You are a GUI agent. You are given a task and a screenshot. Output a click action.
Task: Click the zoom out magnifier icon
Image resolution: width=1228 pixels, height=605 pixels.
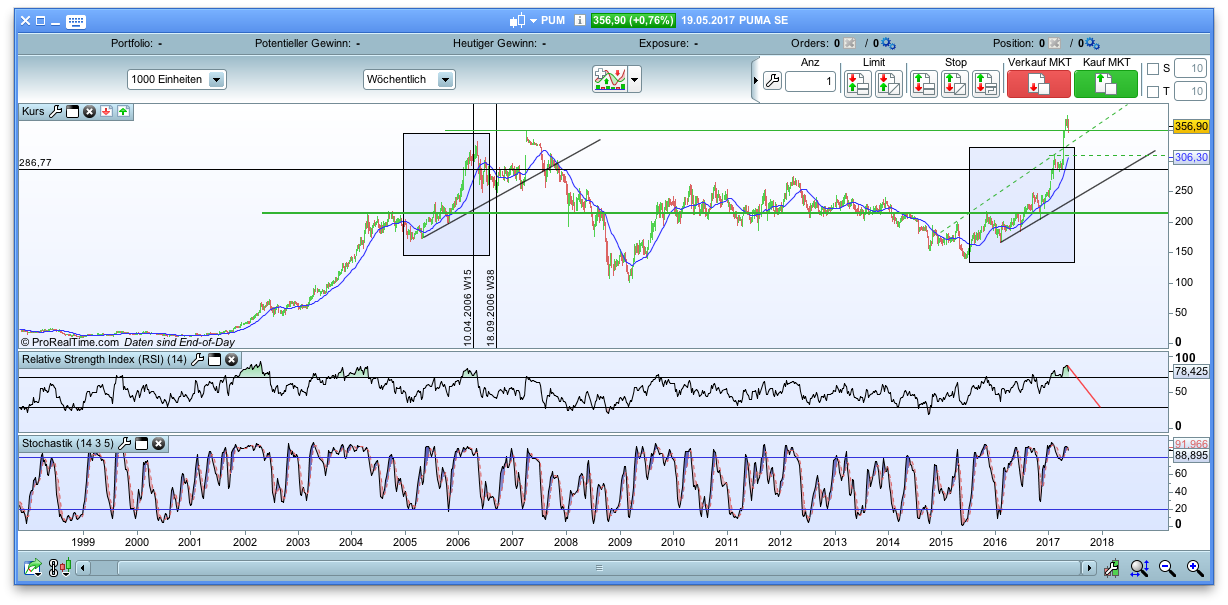[x=1167, y=568]
